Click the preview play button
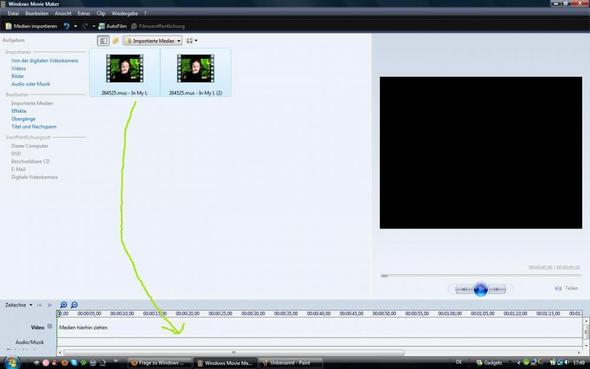Image resolution: width=590 pixels, height=369 pixels. 481,290
